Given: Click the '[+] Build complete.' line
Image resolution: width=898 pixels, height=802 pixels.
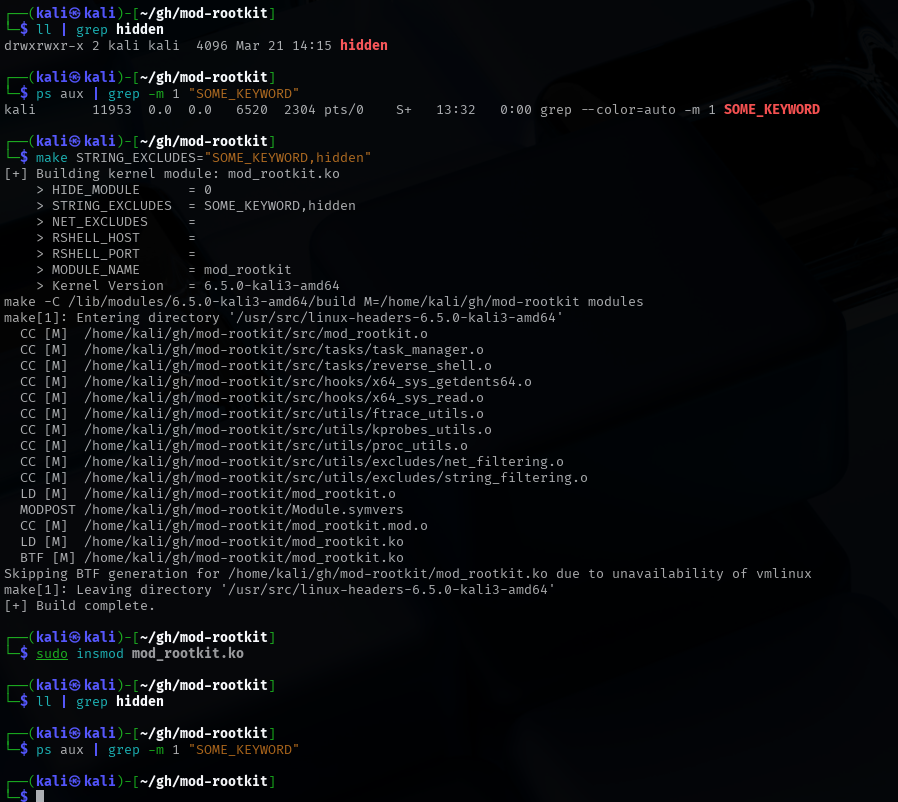Looking at the screenshot, I should tap(80, 607).
